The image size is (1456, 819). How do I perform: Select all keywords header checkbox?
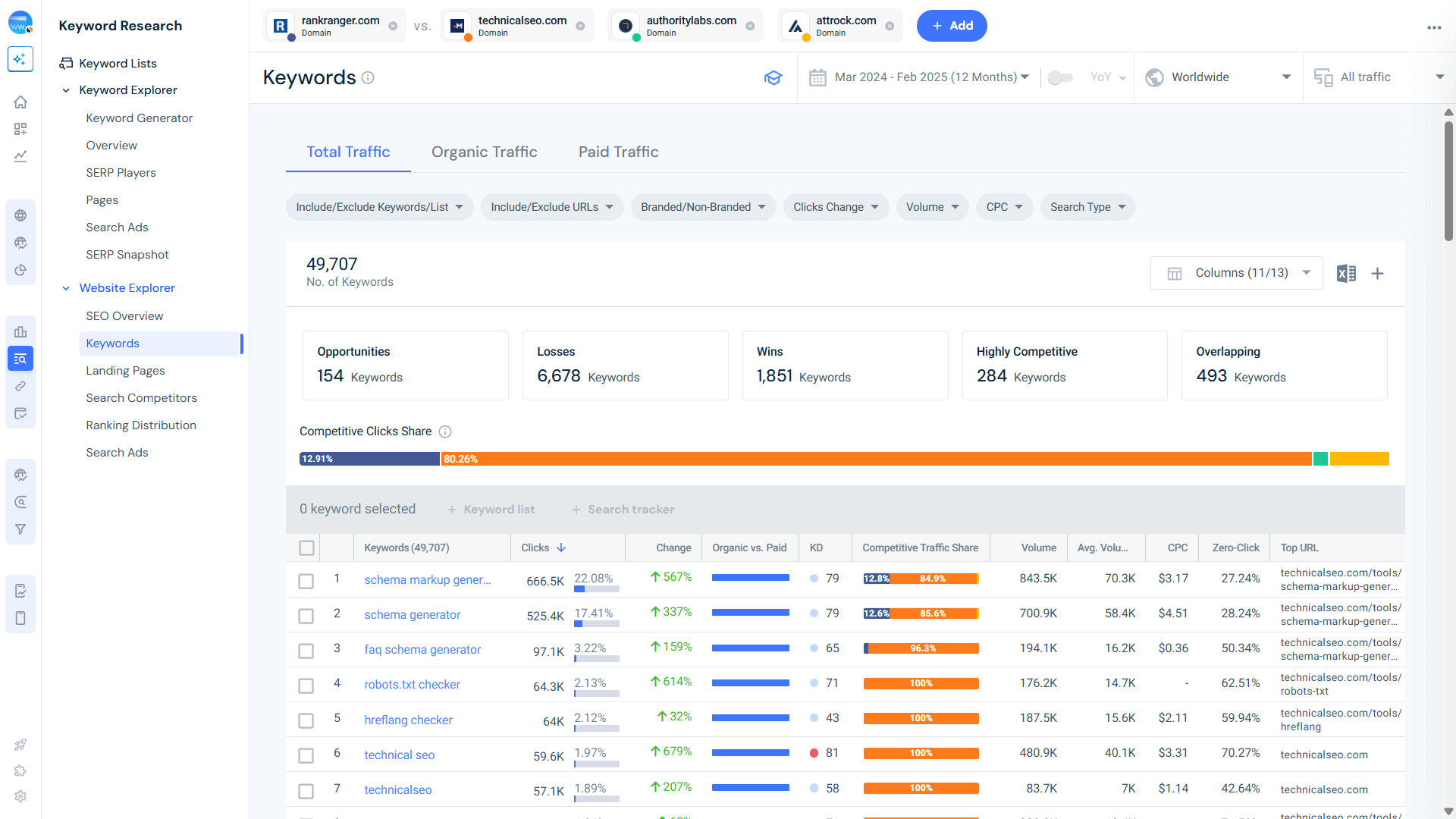point(306,548)
